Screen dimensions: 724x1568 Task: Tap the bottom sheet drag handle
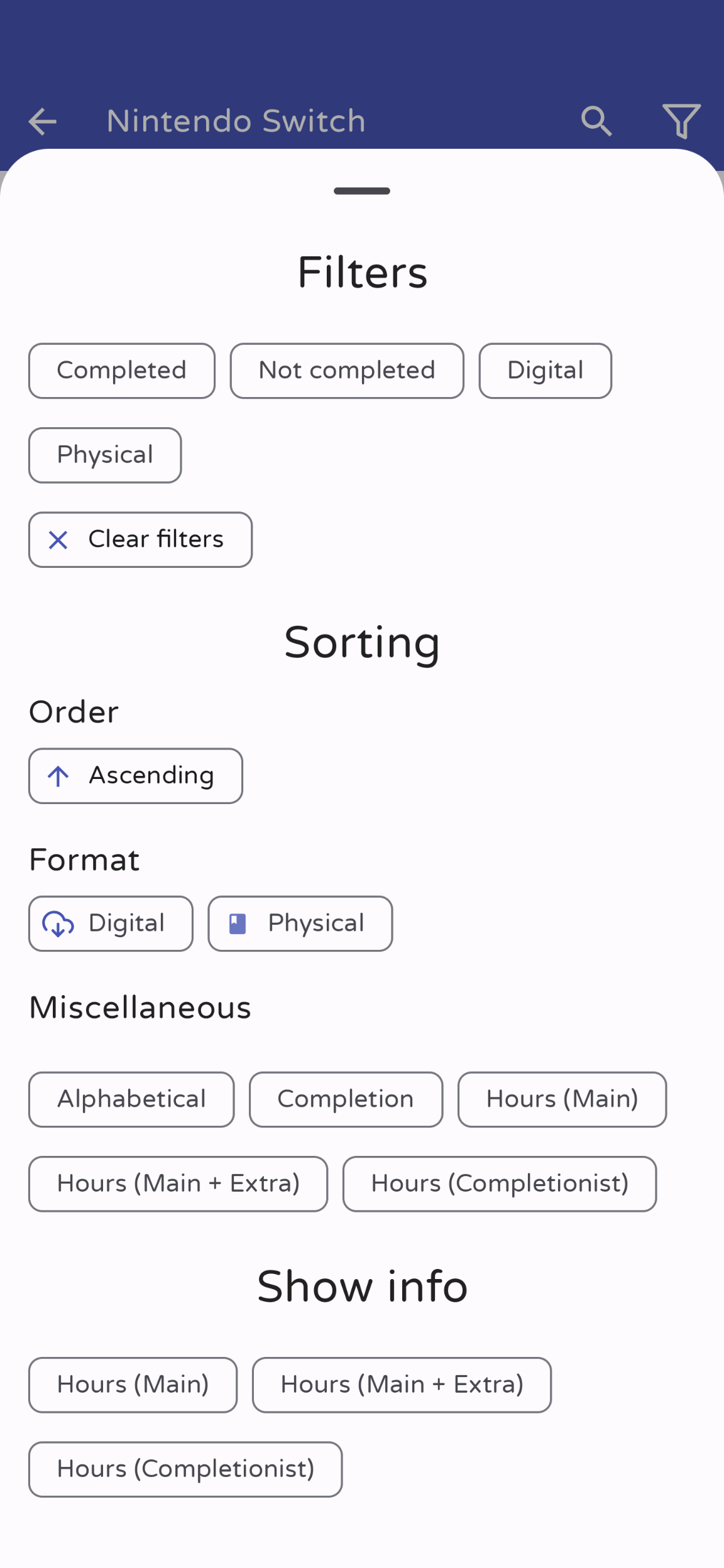pos(362,191)
